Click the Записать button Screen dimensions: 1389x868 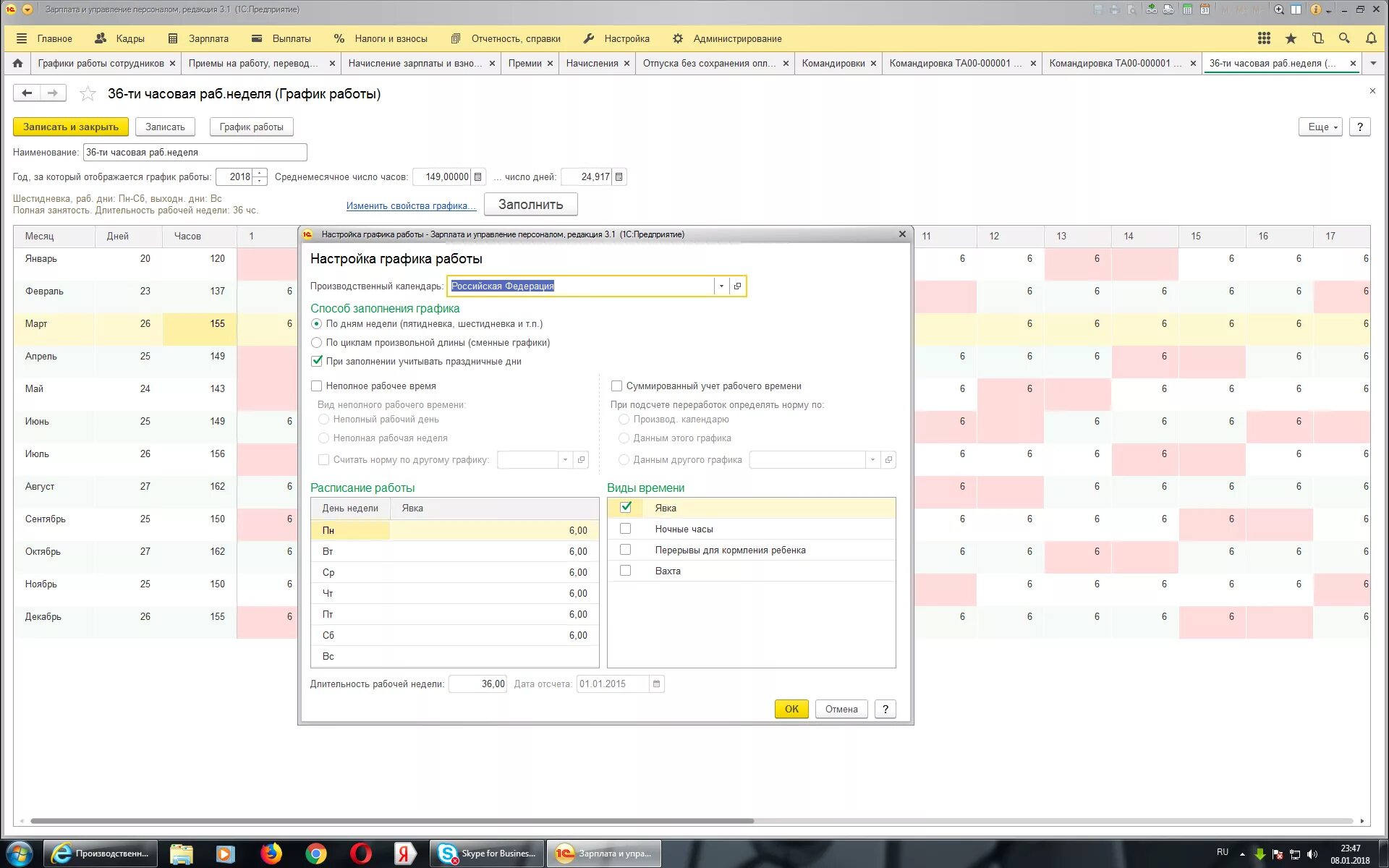[165, 127]
